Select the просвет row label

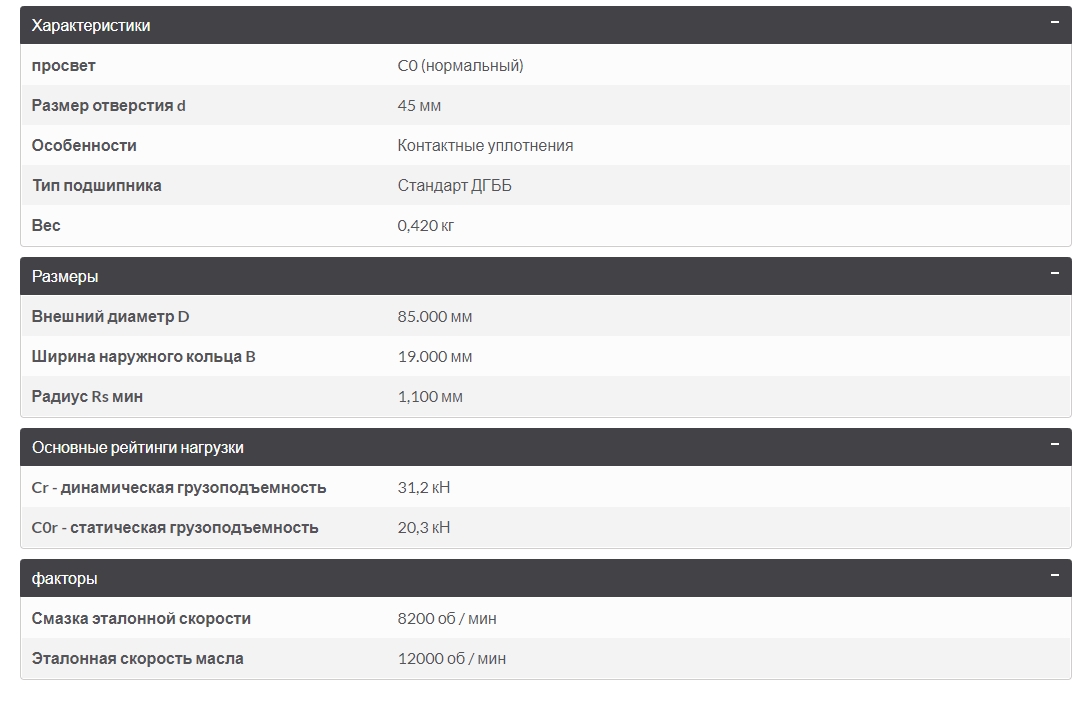pos(63,66)
